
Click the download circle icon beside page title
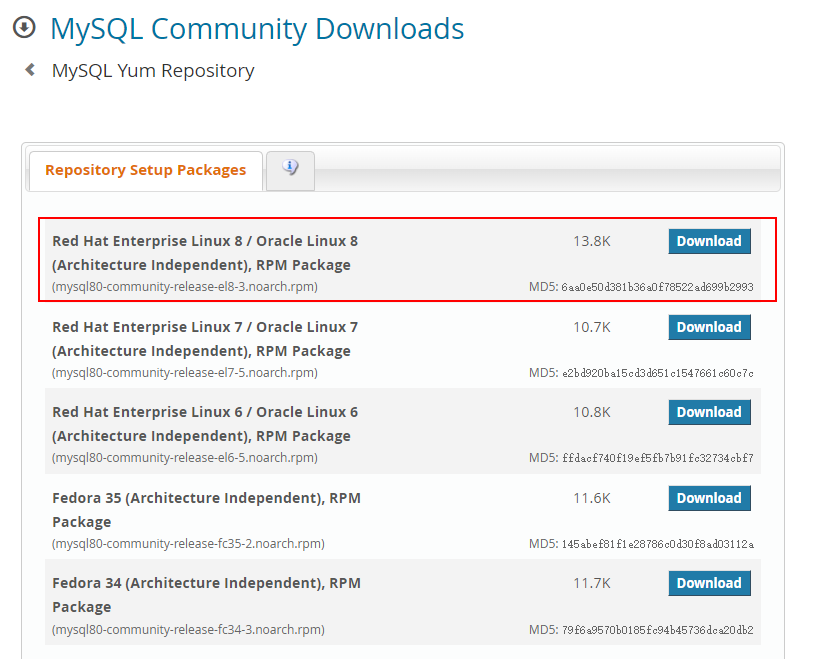point(24,28)
